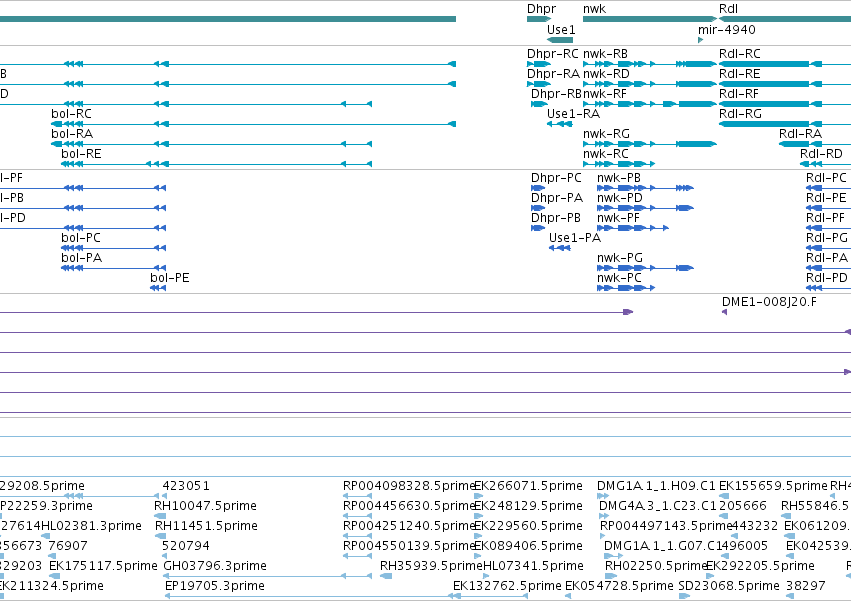
Task: Select EST SD23068.5prime
Action: point(729,586)
